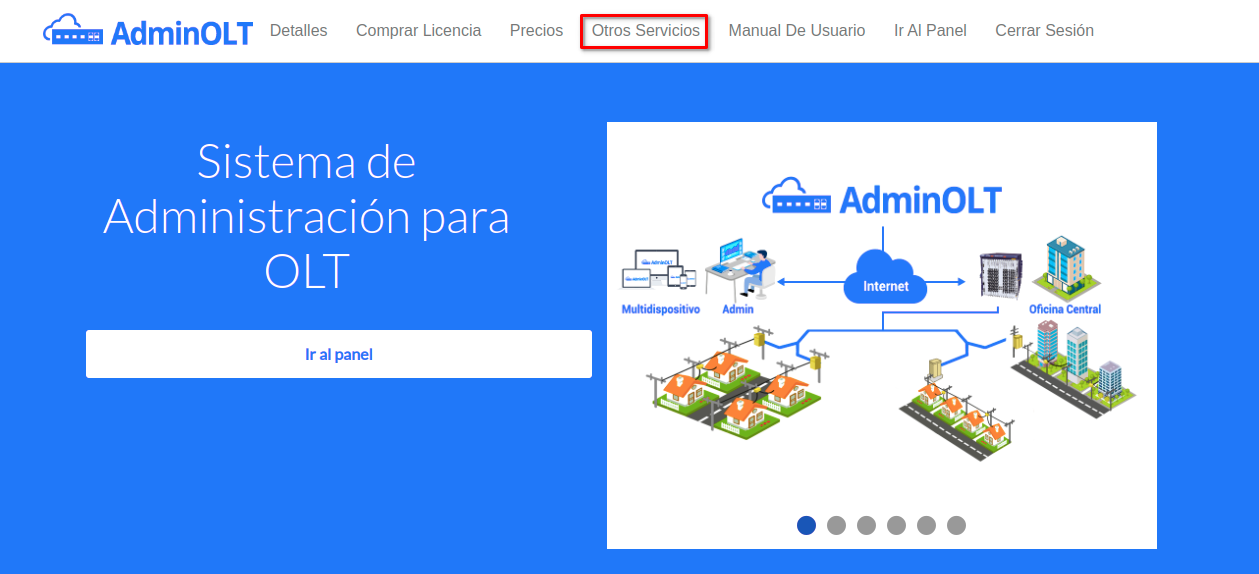Image resolution: width=1259 pixels, height=574 pixels.
Task: Log out using Cerrar Sesión
Action: tap(1044, 31)
